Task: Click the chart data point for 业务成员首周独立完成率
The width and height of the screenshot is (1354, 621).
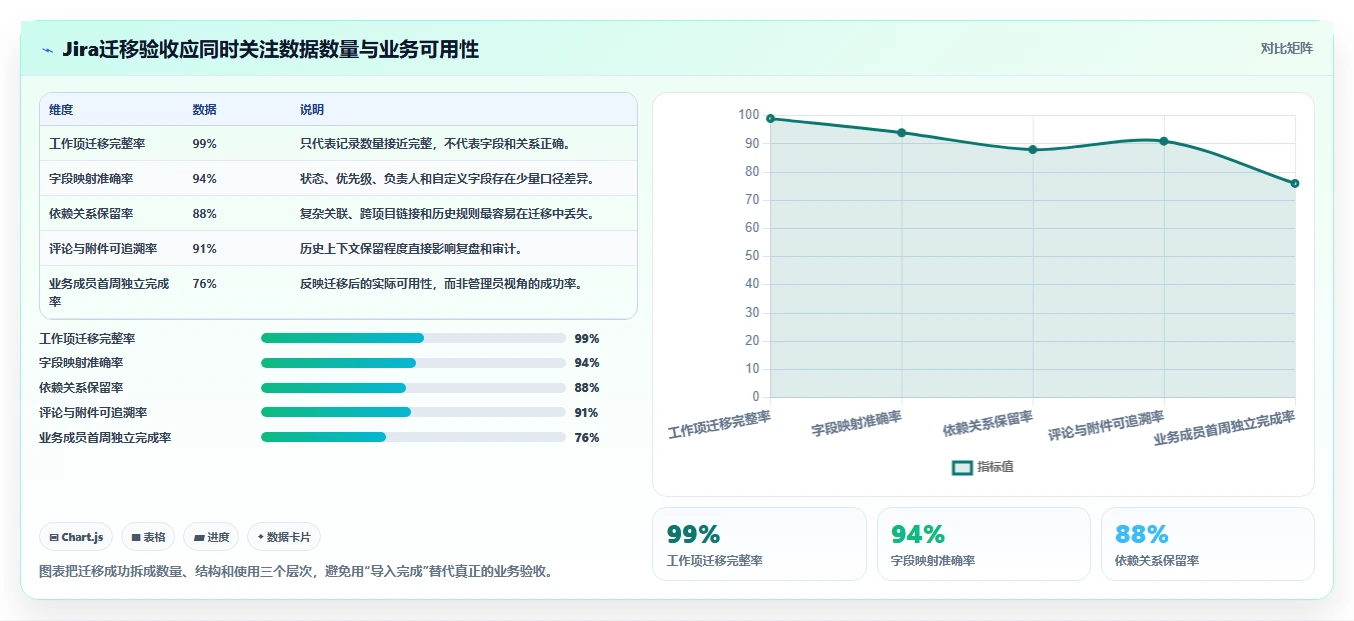Action: click(x=1295, y=183)
